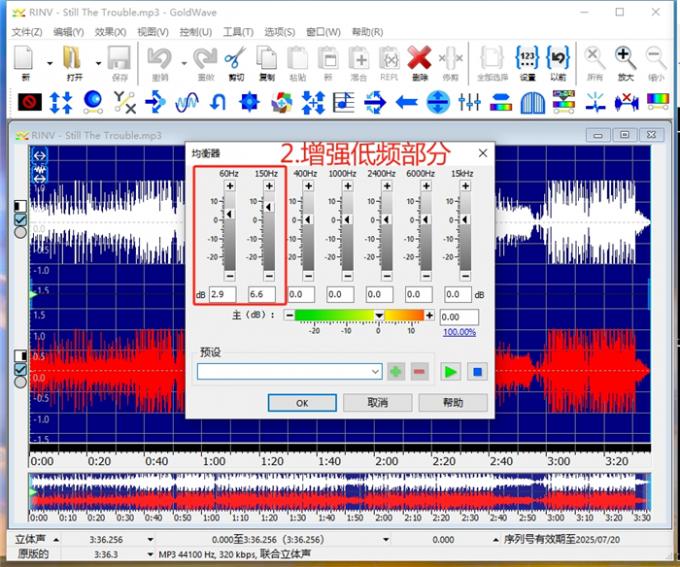Screen dimensions: 680x567
Task: Open dropdown arrow beside Undo icon
Action: 184,63
